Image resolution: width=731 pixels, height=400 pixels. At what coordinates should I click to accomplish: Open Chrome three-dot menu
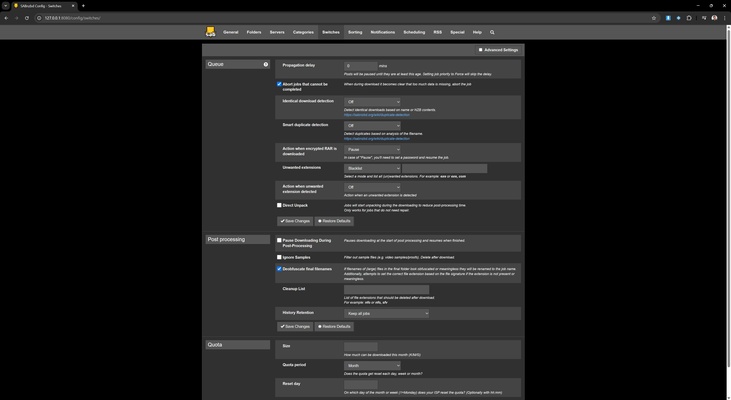724,18
